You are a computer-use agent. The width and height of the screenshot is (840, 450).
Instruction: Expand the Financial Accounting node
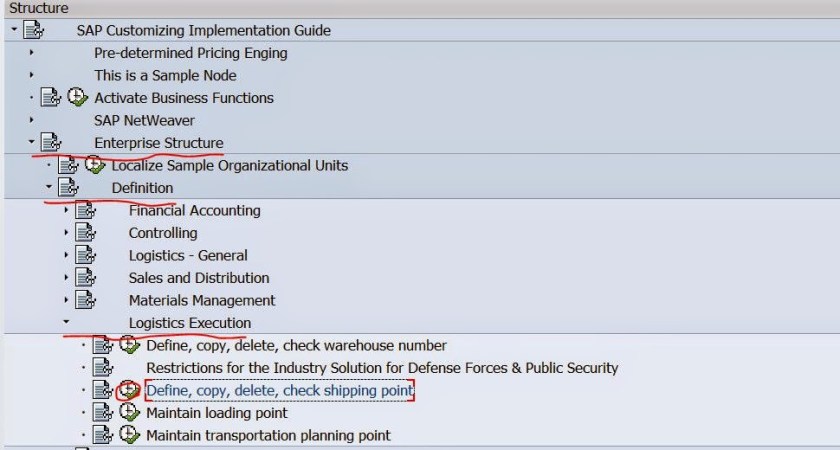(66, 210)
